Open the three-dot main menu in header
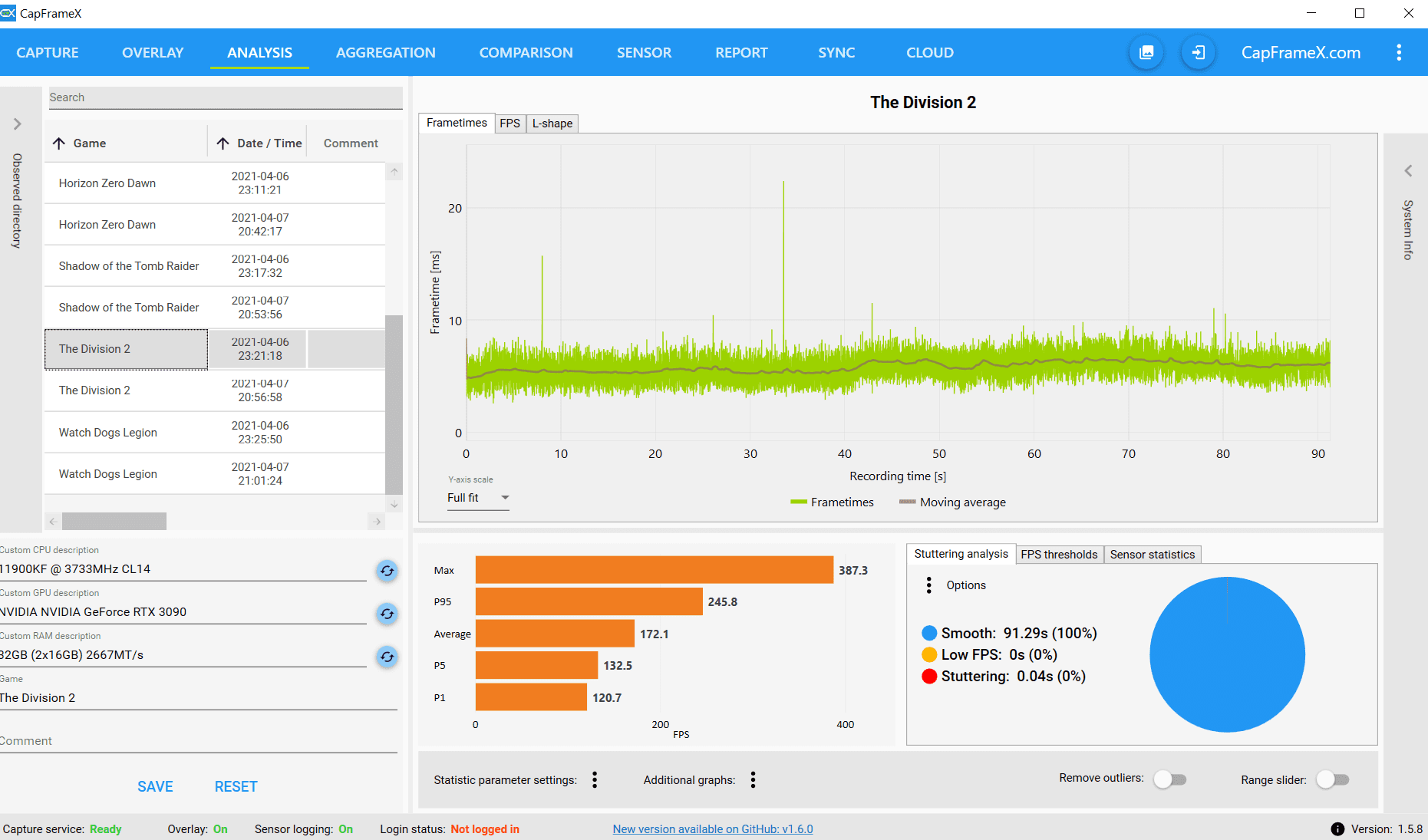 pyautogui.click(x=1399, y=52)
